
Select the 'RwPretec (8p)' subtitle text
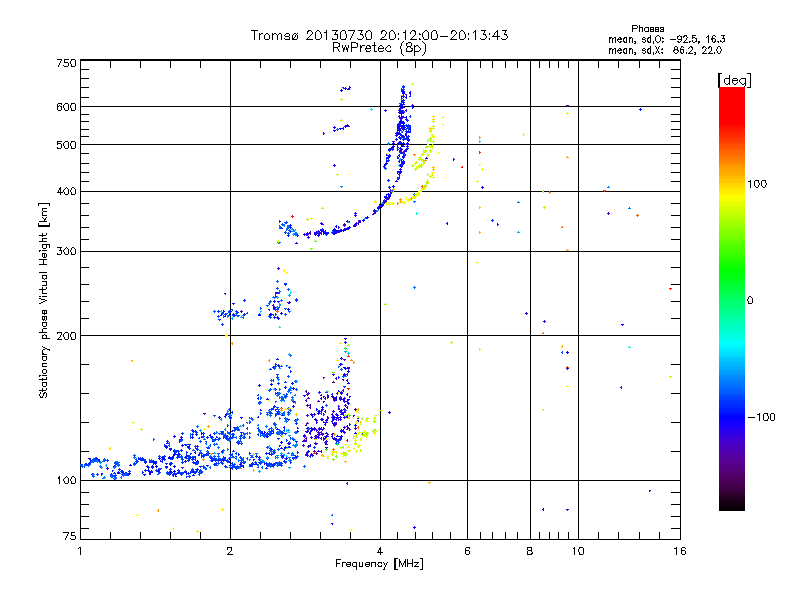coord(379,48)
